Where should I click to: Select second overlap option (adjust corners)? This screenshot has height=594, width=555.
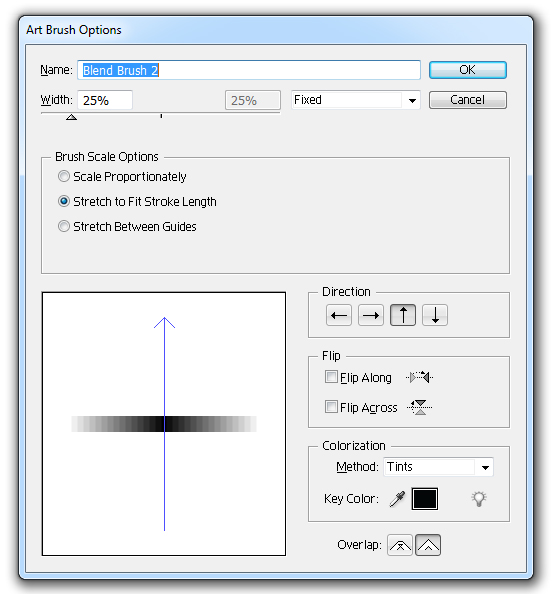(428, 545)
